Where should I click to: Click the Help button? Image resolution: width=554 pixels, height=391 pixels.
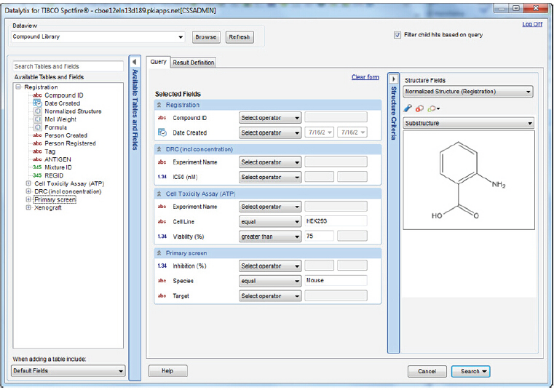(x=168, y=371)
